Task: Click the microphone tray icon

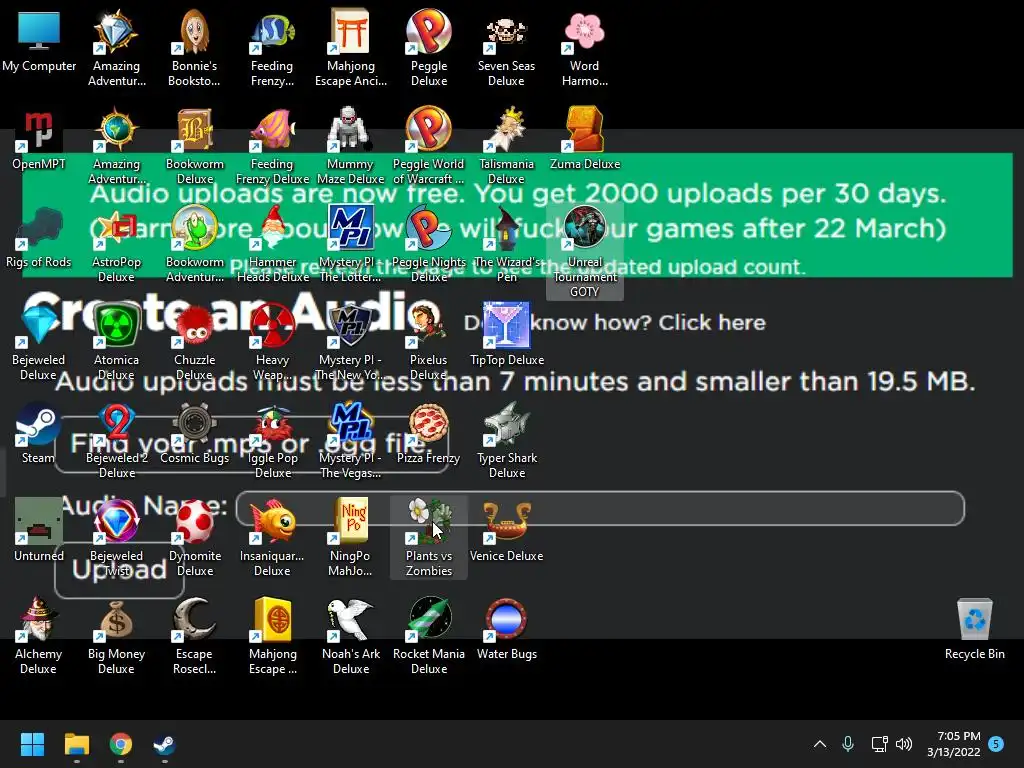Action: (x=848, y=744)
